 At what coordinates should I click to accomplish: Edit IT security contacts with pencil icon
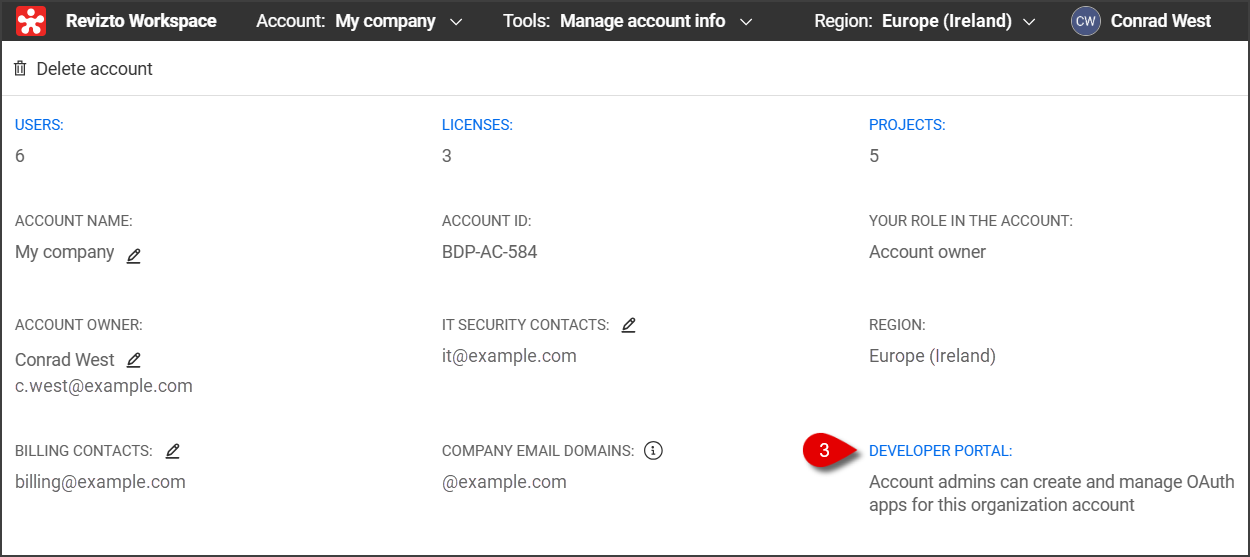(628, 325)
